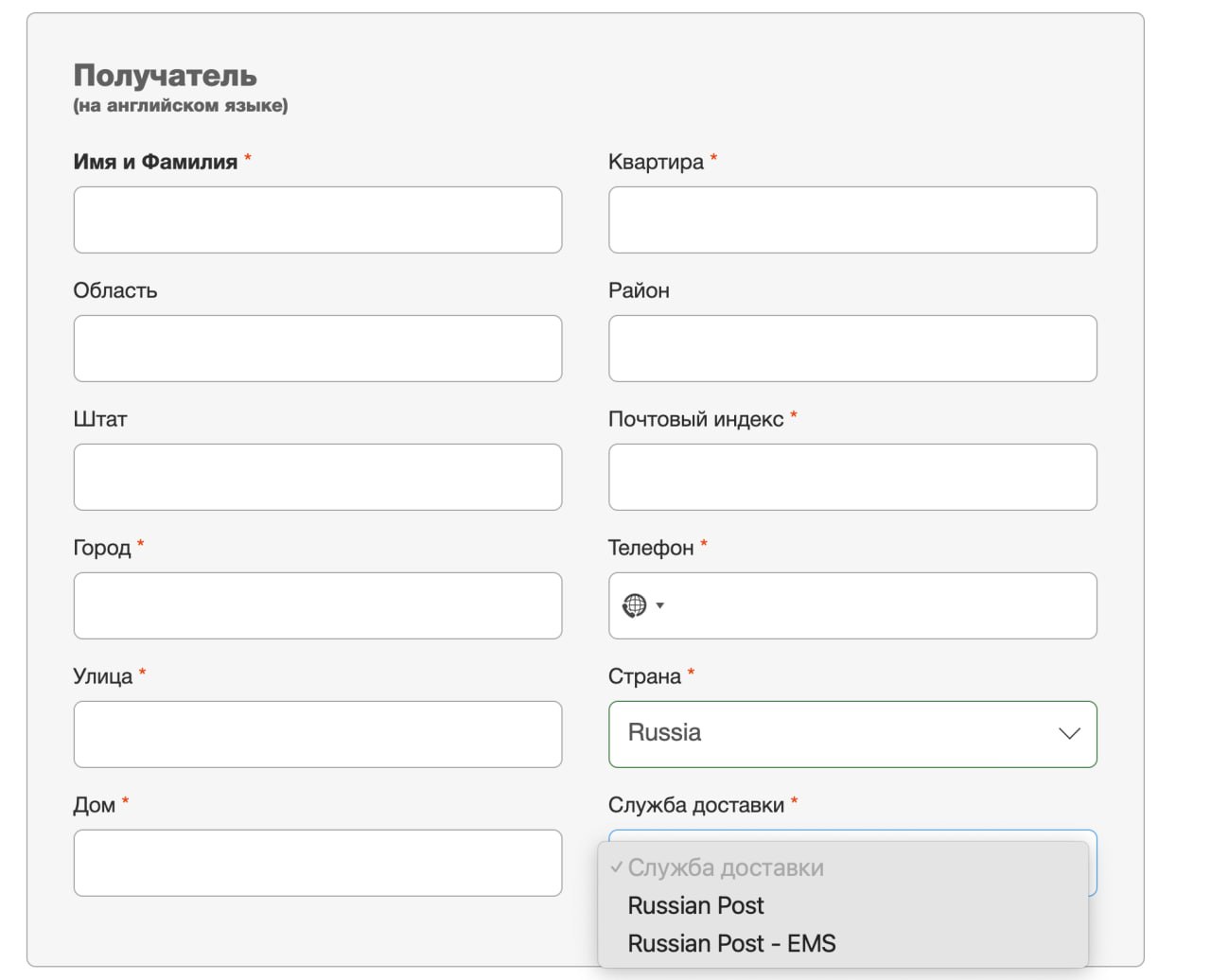
Task: Select the Служба доставки placeholder option
Action: point(726,868)
